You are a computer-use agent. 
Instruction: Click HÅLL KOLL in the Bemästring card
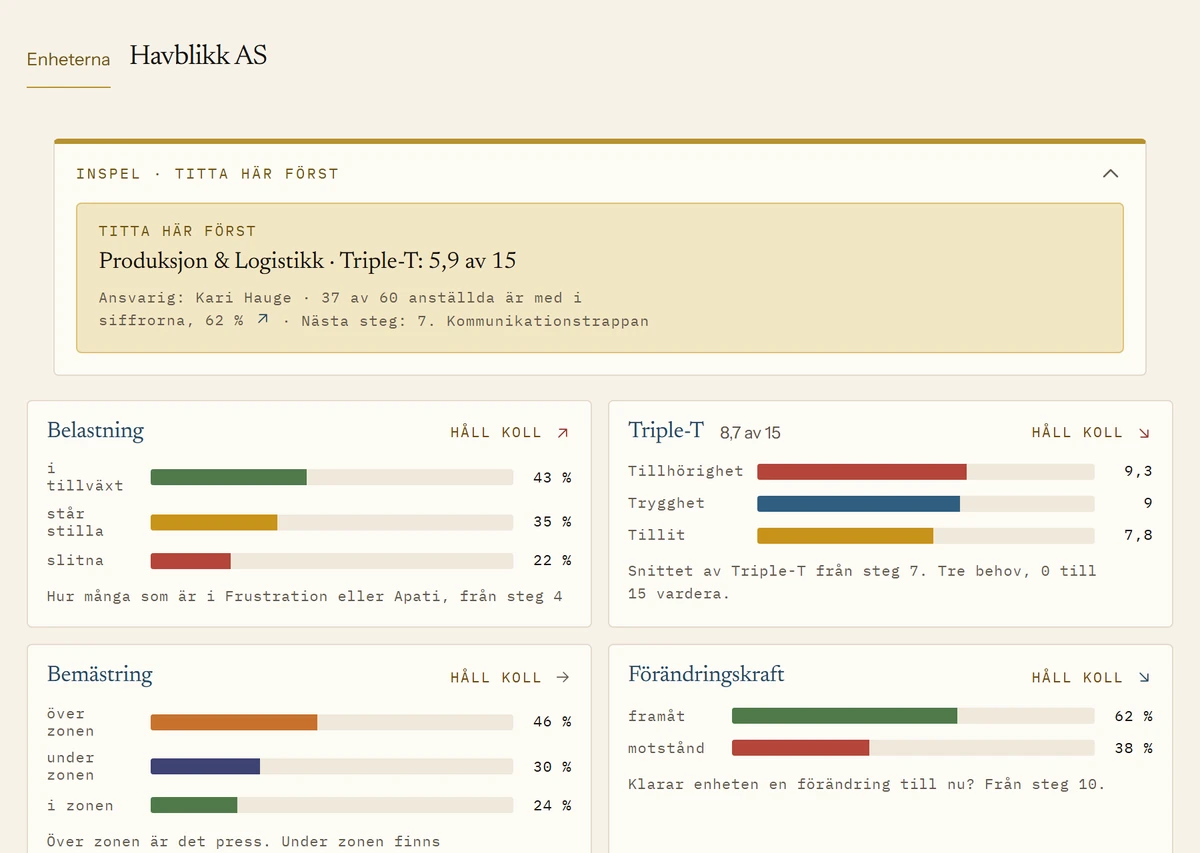coord(496,678)
